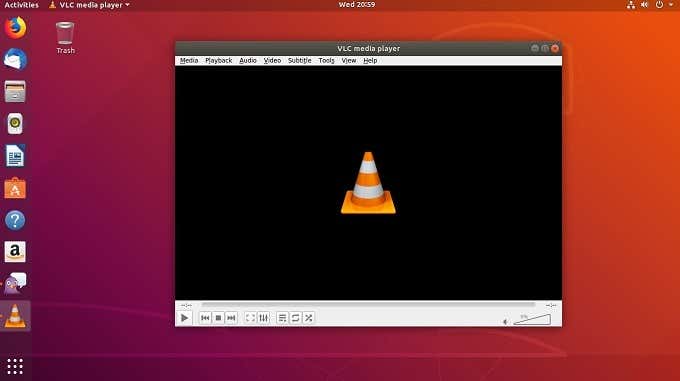Toggle fullscreen video mode
Screen dimensions: 680x381
(x=250, y=318)
